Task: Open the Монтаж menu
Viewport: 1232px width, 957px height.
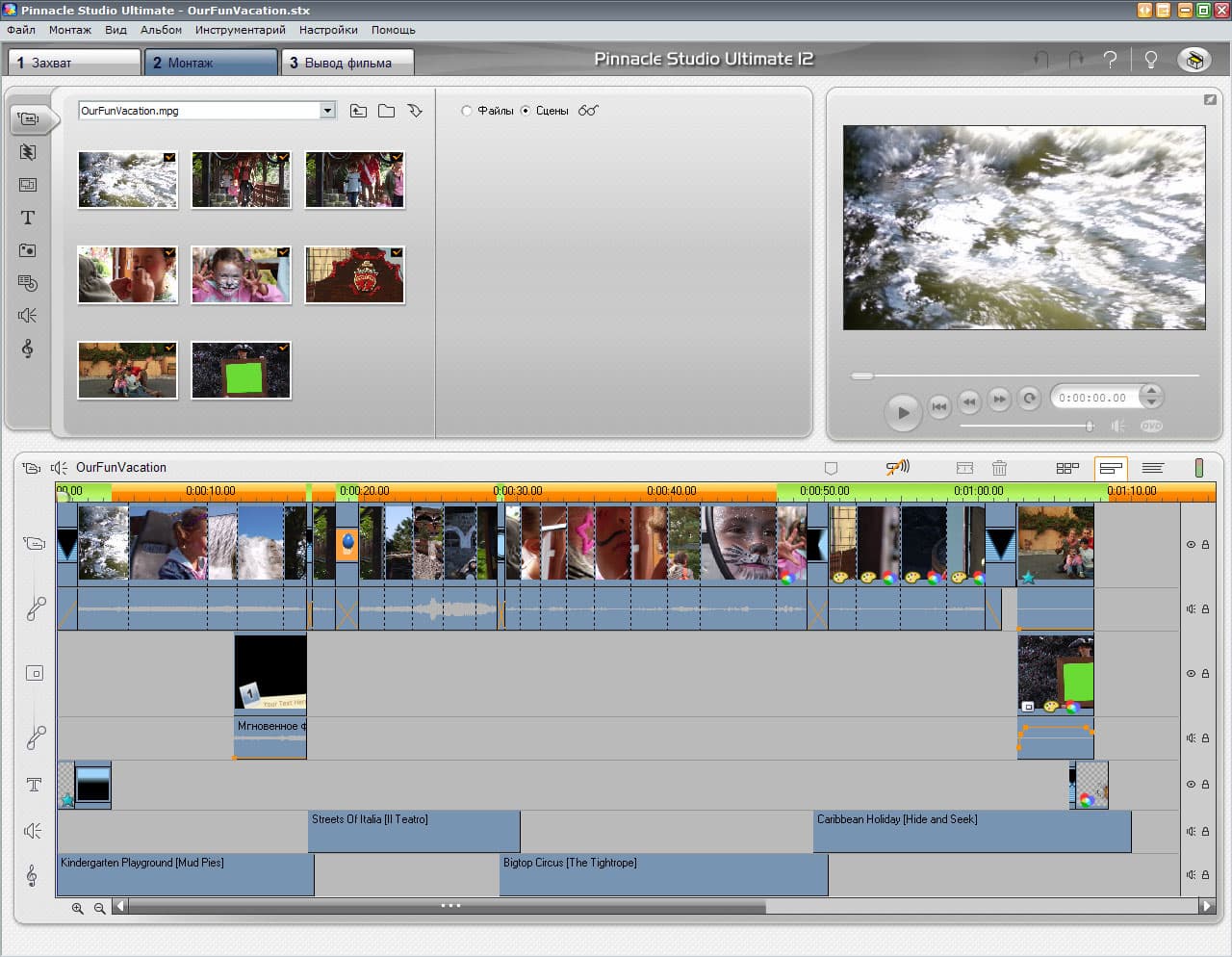Action: (x=70, y=30)
